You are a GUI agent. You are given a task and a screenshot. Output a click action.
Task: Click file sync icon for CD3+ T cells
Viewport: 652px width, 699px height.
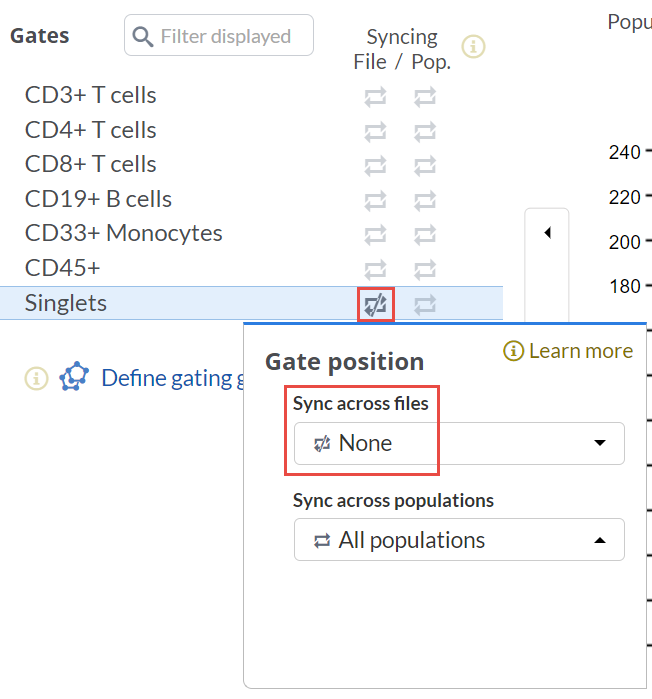coord(375,97)
